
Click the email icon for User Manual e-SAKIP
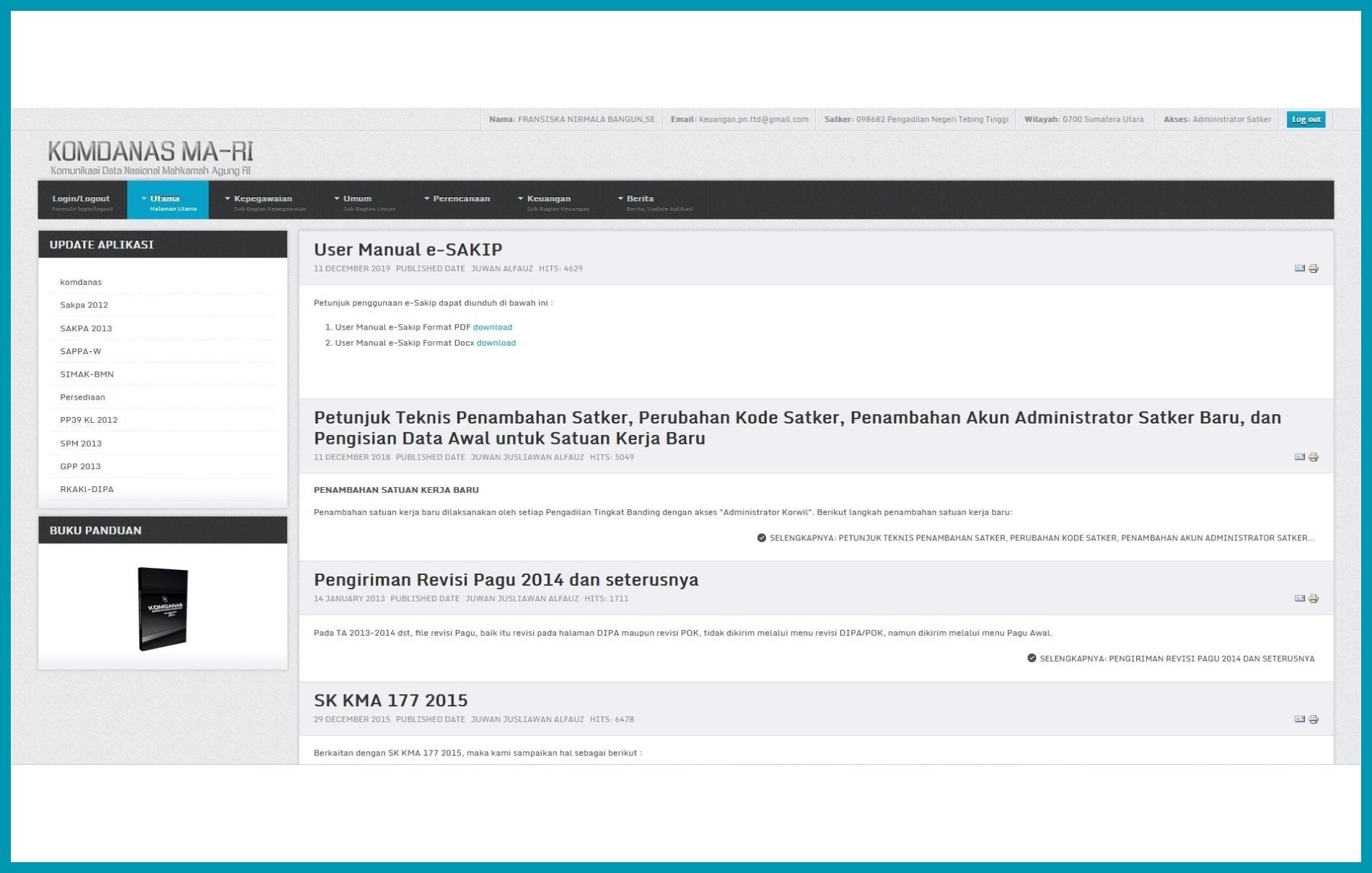tap(1299, 268)
